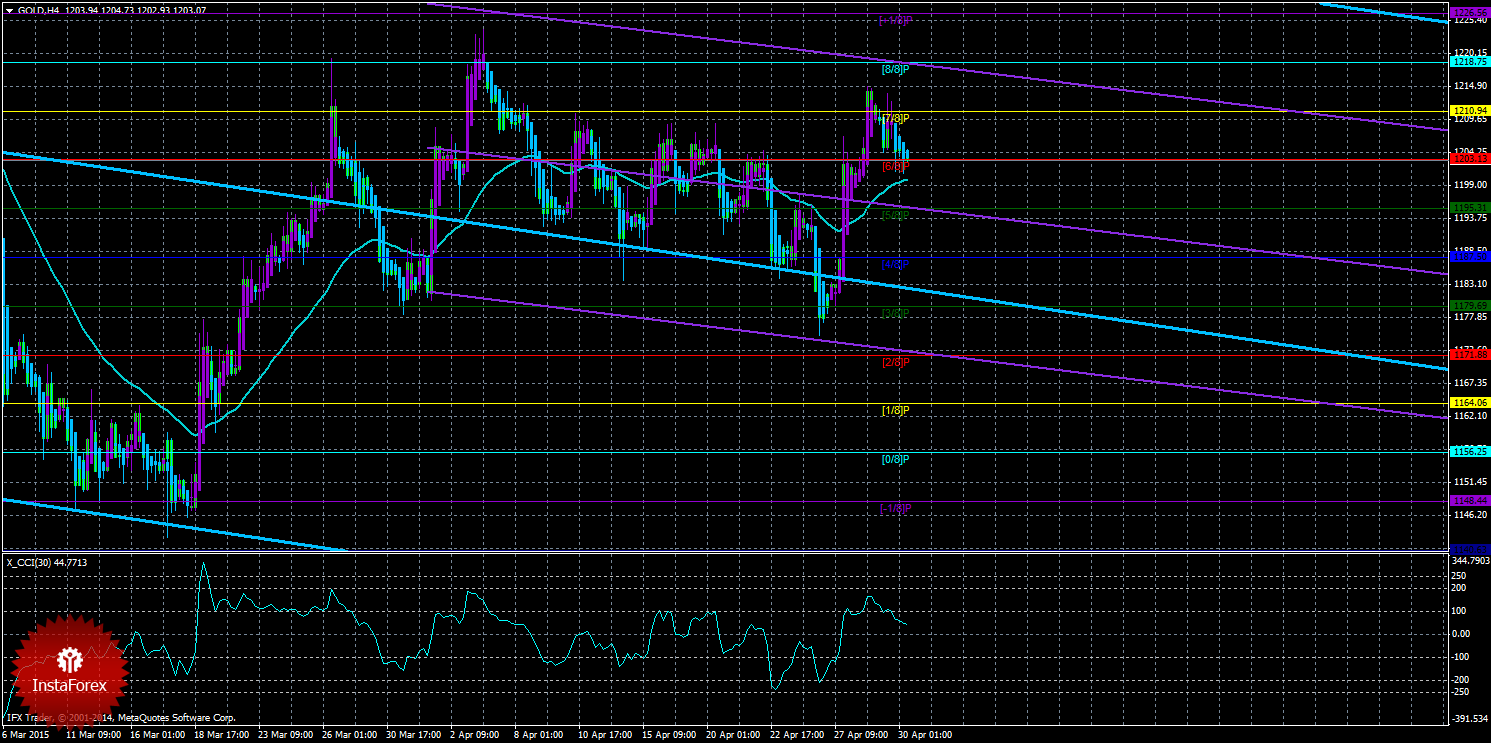Click the [-1/8]P Murrey level label

tap(896, 508)
